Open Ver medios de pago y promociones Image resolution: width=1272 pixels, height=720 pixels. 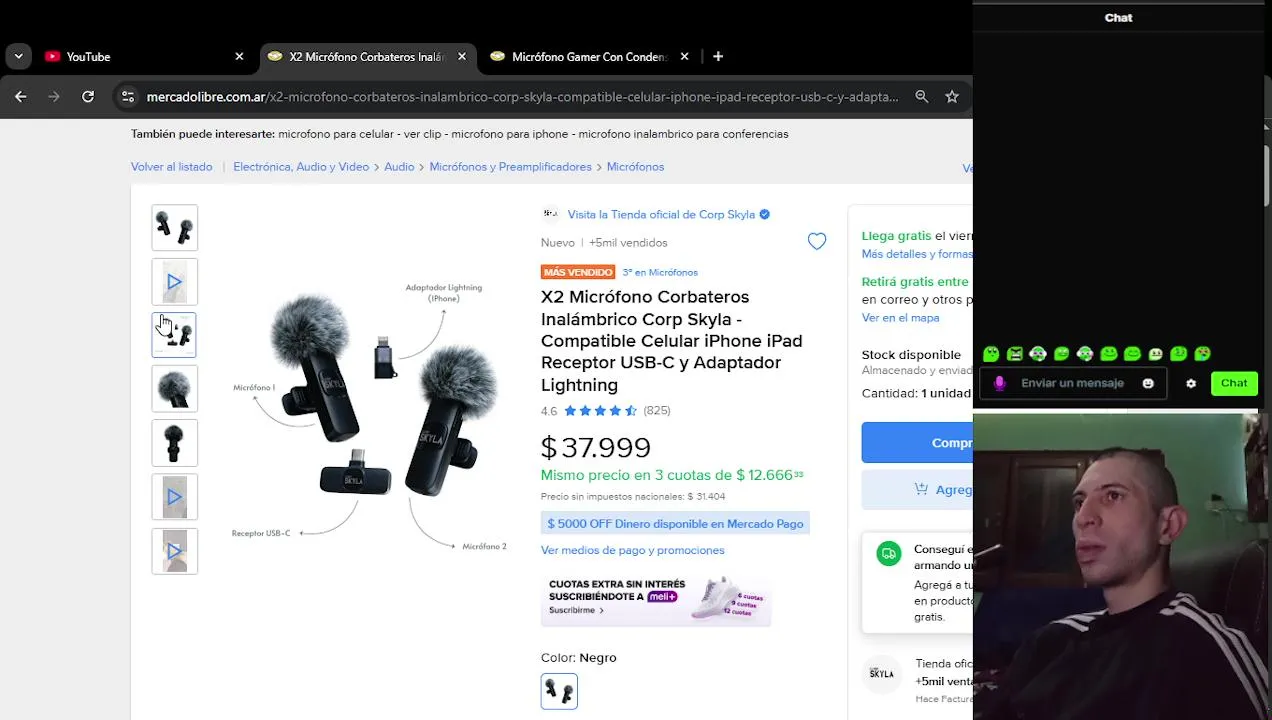(632, 550)
